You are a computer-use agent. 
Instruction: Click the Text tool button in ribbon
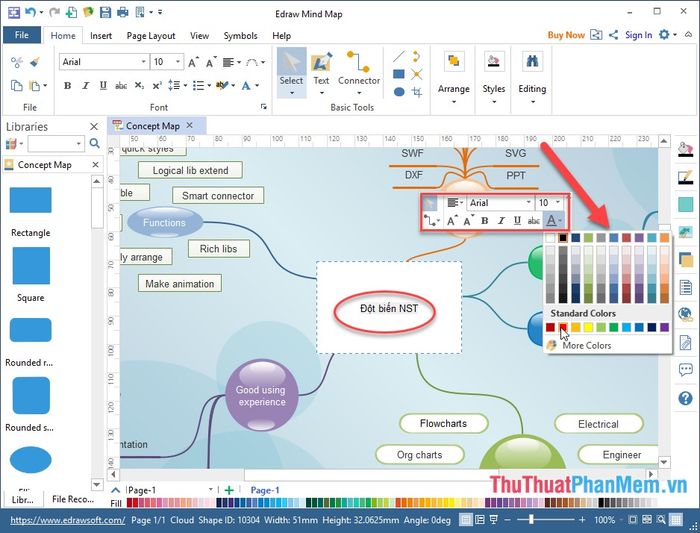(321, 73)
